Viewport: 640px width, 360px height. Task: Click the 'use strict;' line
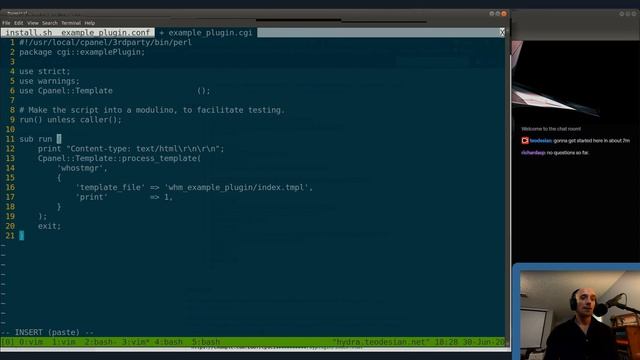pos(44,71)
